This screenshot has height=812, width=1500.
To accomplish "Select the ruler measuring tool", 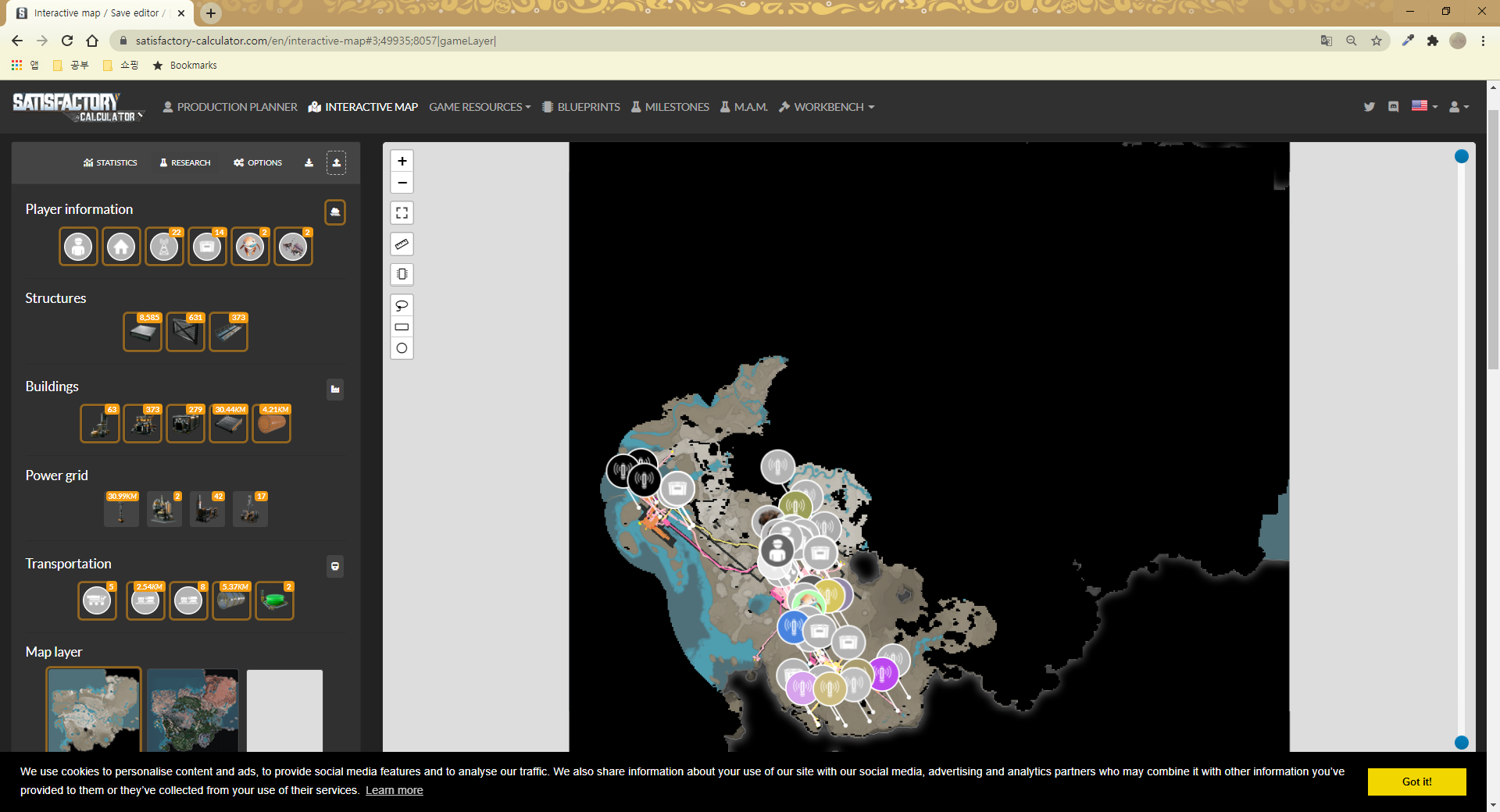I will pos(402,244).
